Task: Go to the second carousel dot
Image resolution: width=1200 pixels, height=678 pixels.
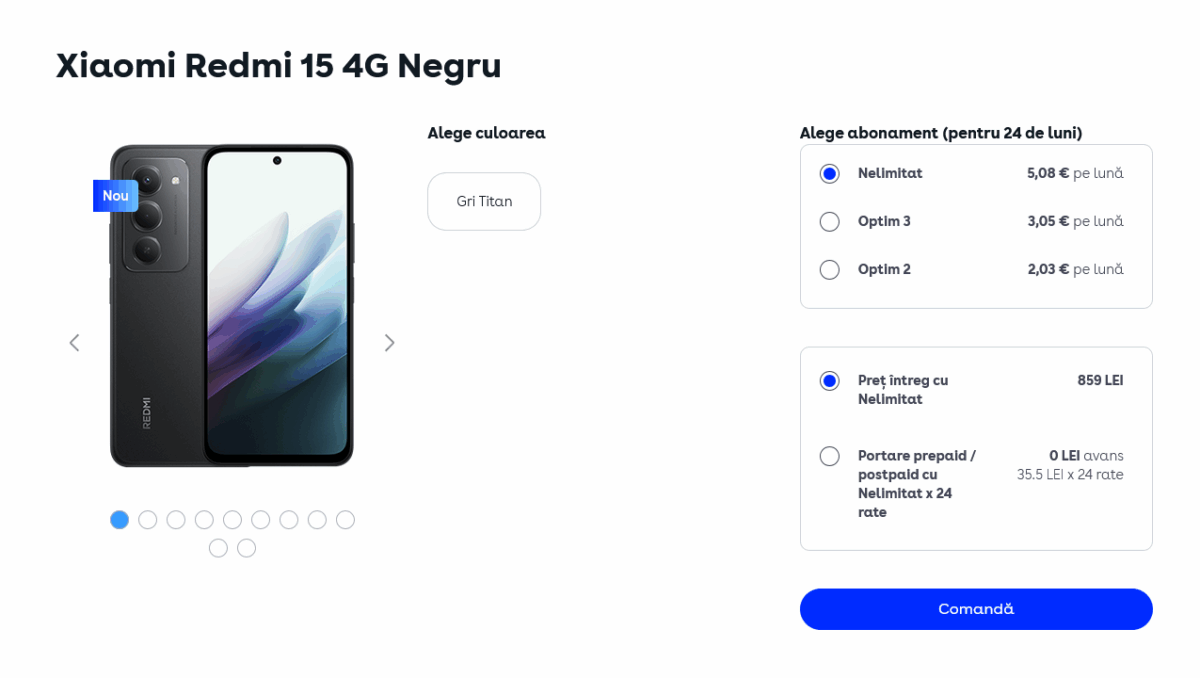Action: 148,520
